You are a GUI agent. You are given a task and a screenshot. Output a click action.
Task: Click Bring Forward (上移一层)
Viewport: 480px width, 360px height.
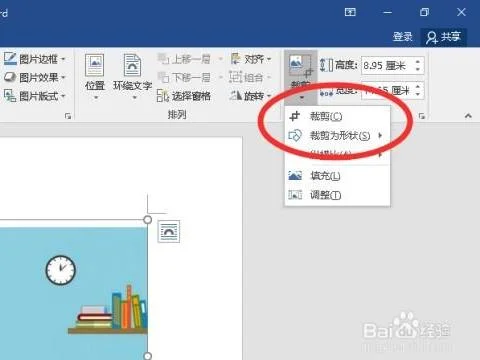(x=184, y=59)
